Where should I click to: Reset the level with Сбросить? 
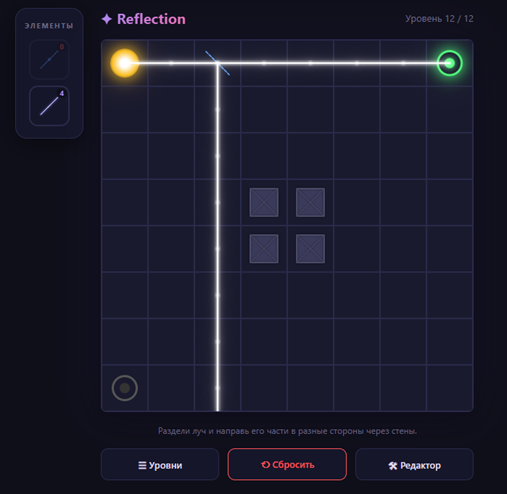(x=287, y=465)
